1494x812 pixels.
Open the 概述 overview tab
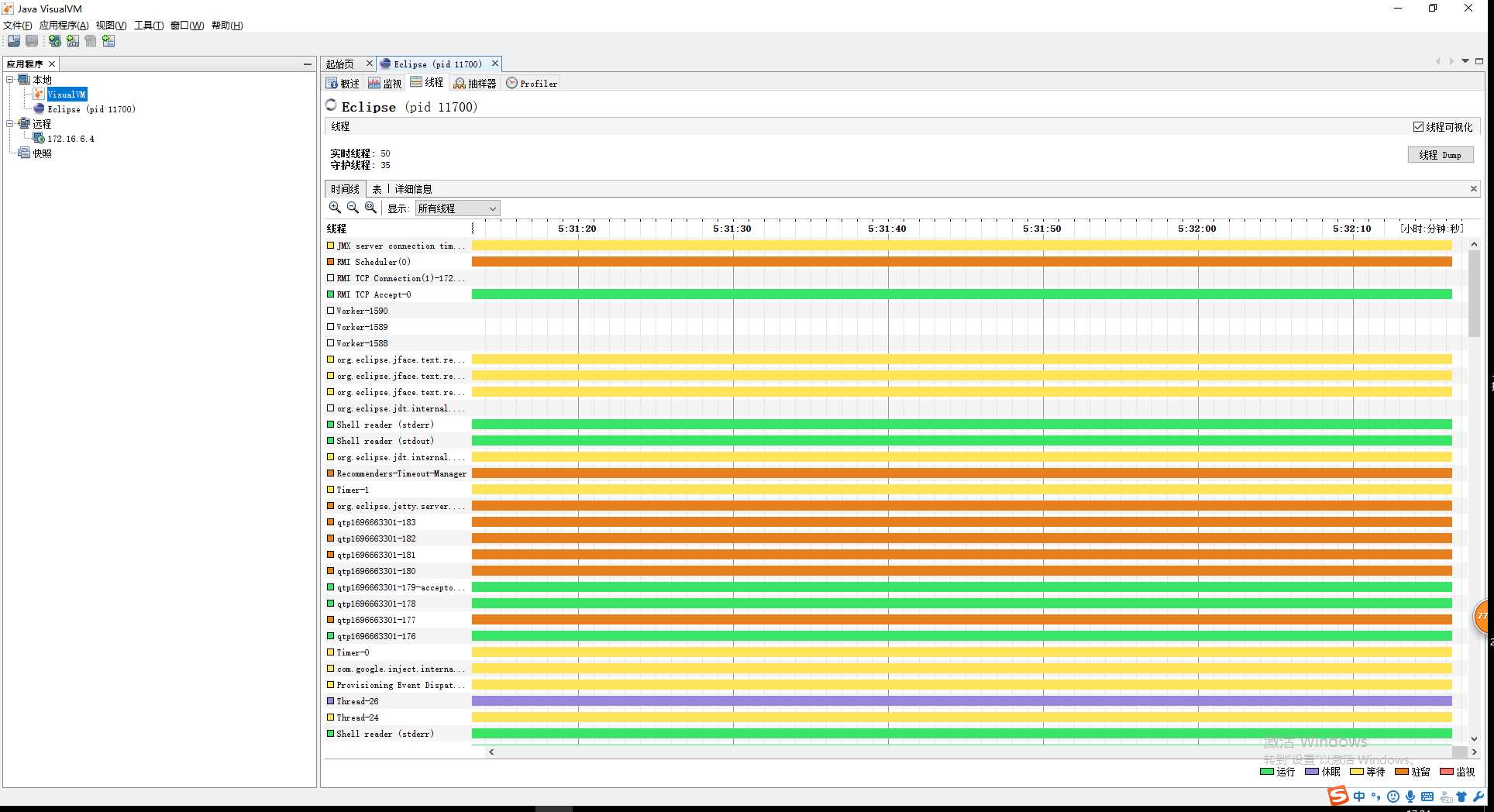click(x=343, y=84)
